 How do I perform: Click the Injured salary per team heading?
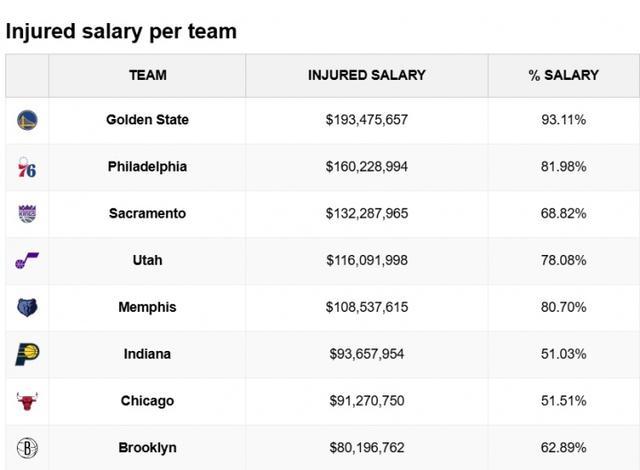coord(121,31)
